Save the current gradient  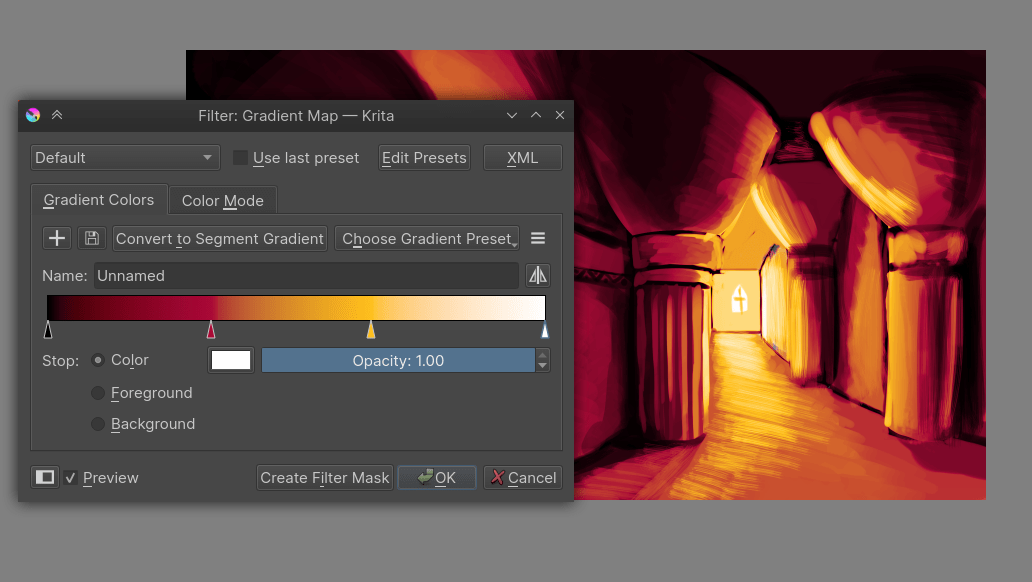click(91, 238)
